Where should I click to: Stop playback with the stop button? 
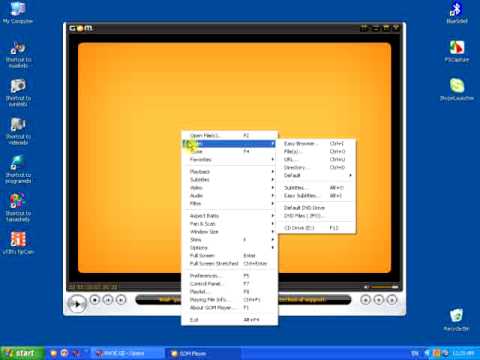click(95, 300)
